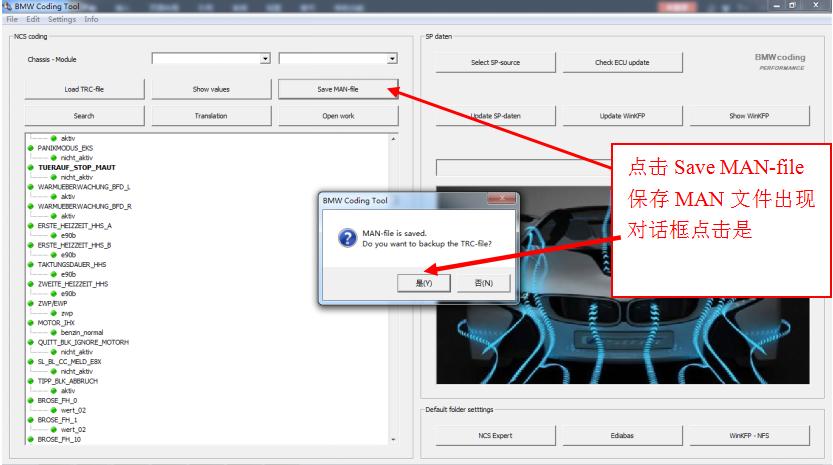833x465 pixels.
Task: Select BROSE_FH_0 tree item
Action: (x=57, y=400)
